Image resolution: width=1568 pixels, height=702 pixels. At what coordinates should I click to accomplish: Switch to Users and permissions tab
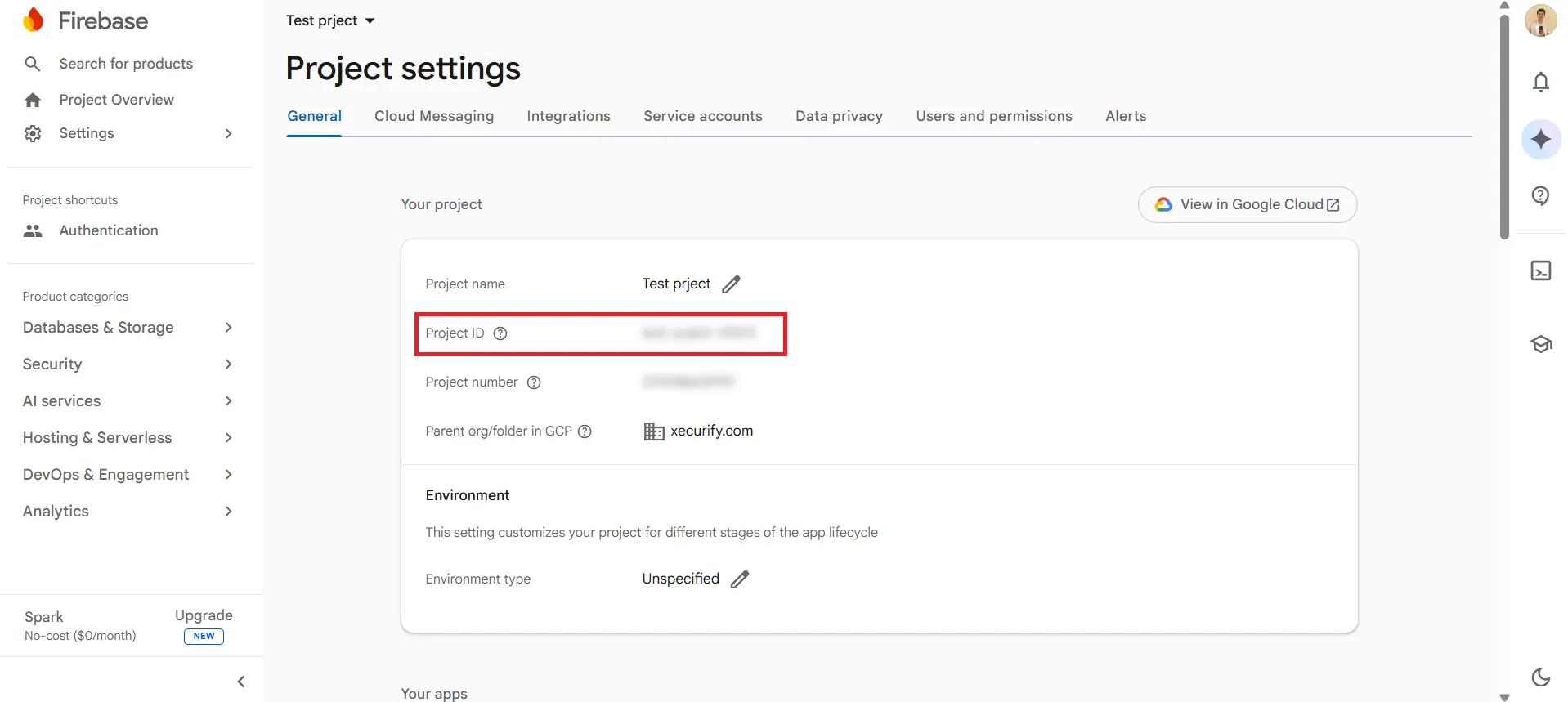point(994,116)
